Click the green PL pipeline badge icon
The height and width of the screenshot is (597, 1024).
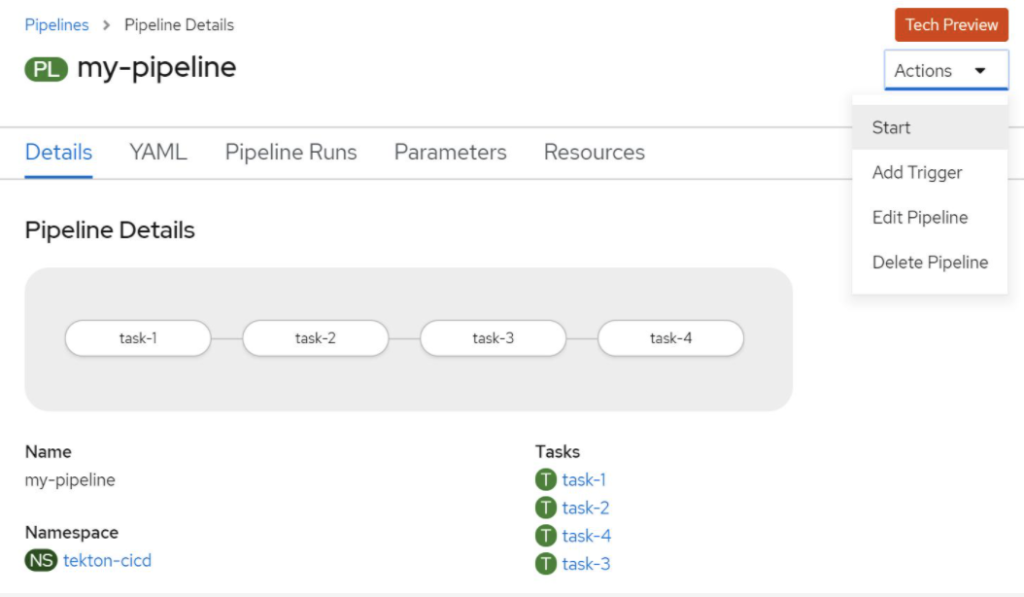46,69
